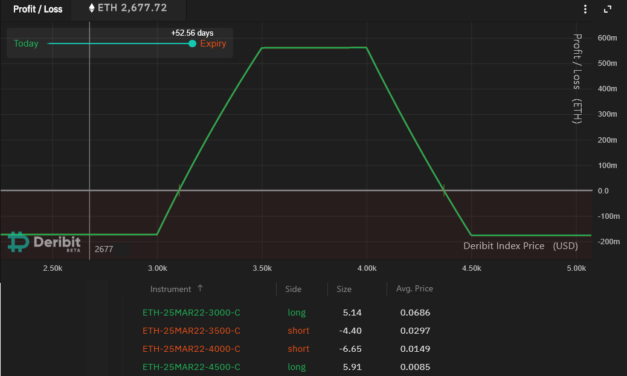
Task: Click the 500m y-axis label
Action: pos(607,64)
